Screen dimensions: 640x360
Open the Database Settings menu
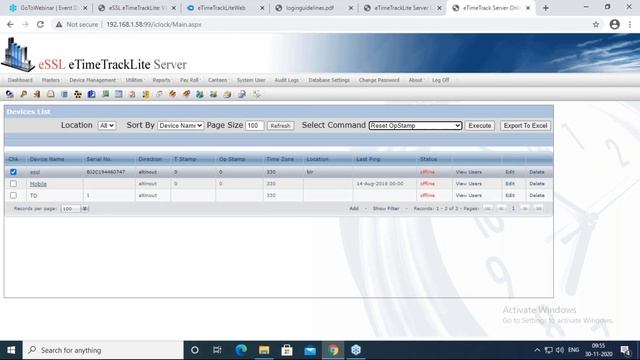pos(329,80)
